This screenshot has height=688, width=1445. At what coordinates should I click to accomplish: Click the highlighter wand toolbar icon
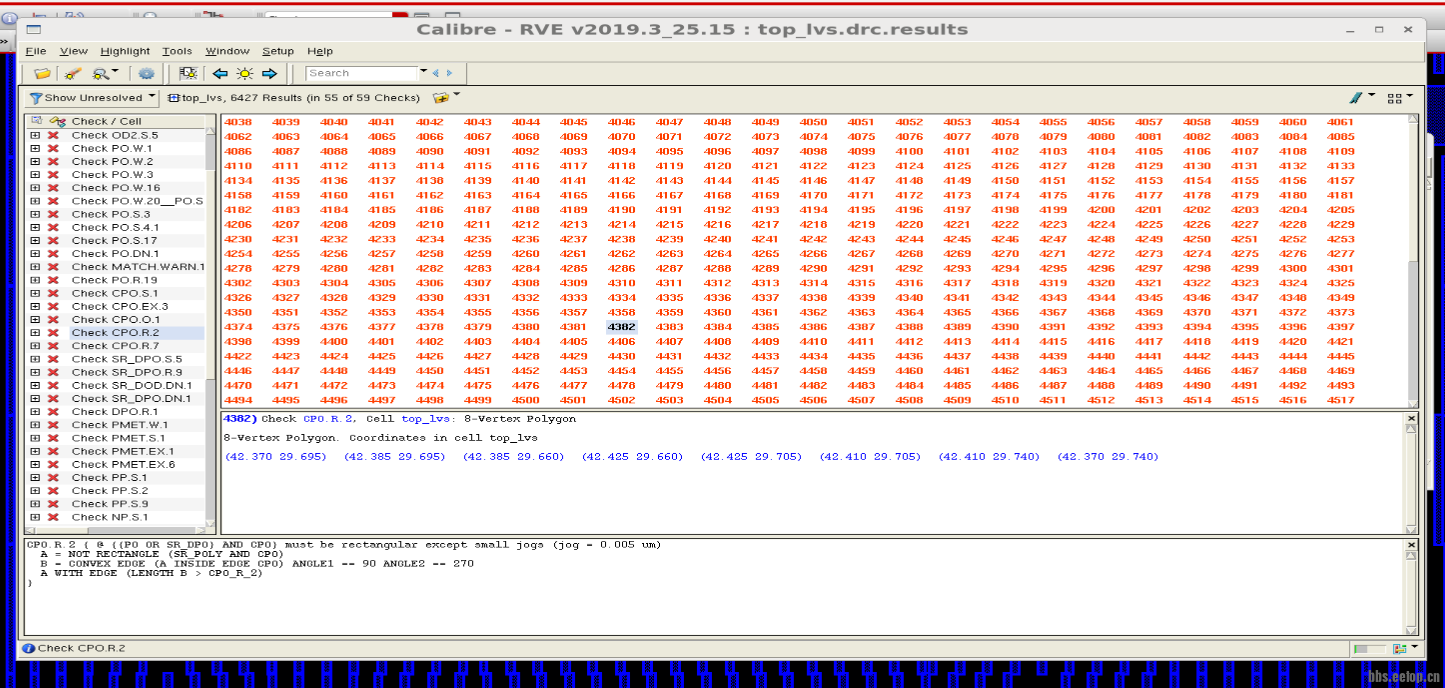(x=72, y=73)
